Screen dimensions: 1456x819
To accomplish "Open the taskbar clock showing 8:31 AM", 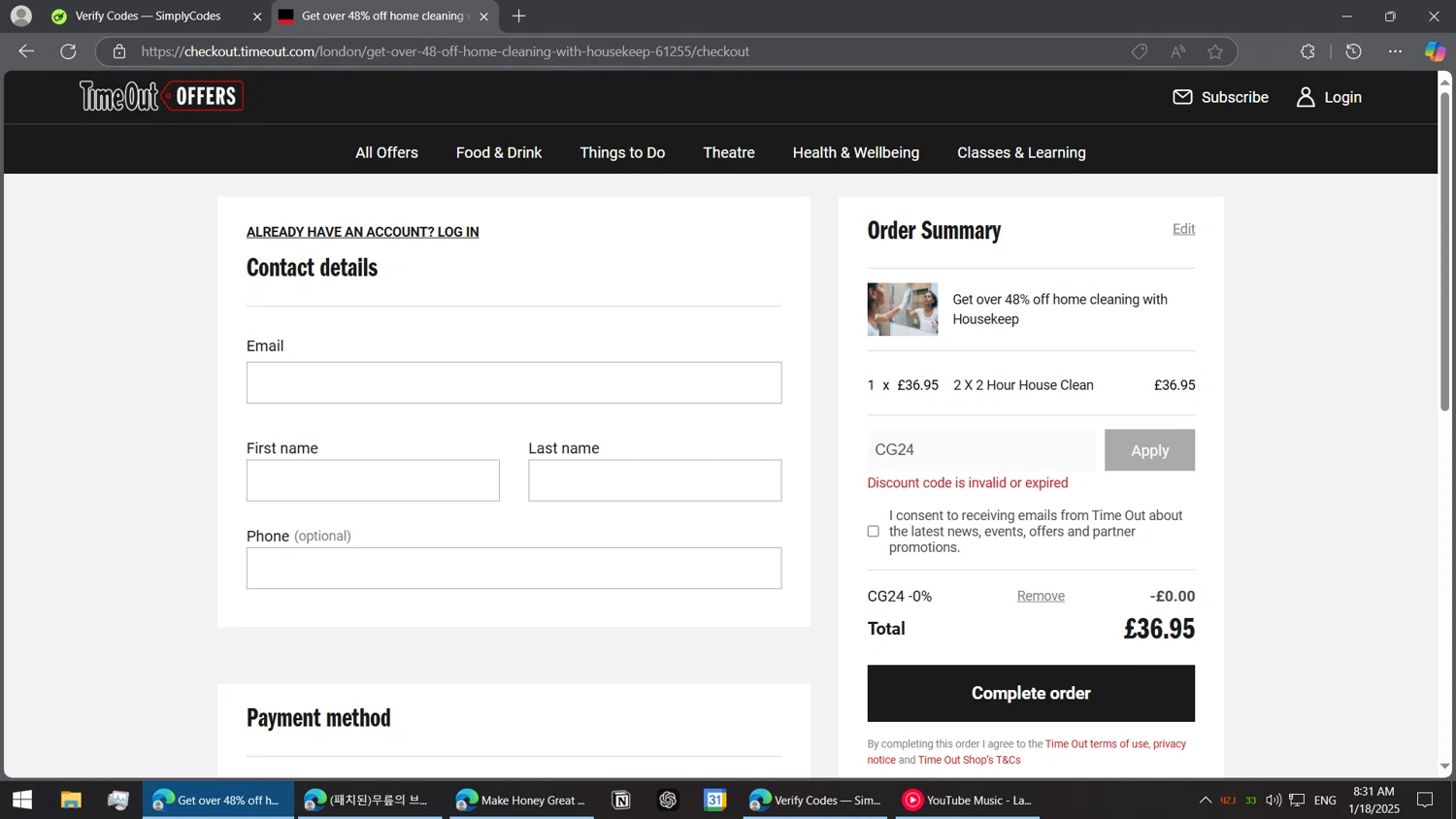I will point(1373,800).
